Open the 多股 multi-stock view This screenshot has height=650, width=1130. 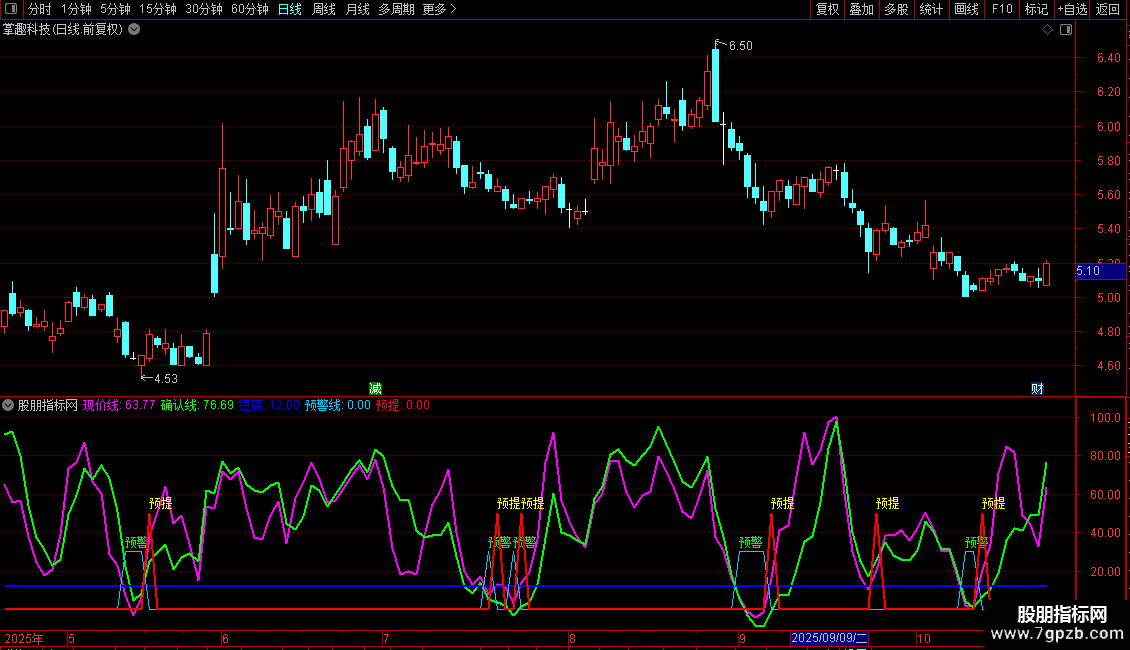896,9
